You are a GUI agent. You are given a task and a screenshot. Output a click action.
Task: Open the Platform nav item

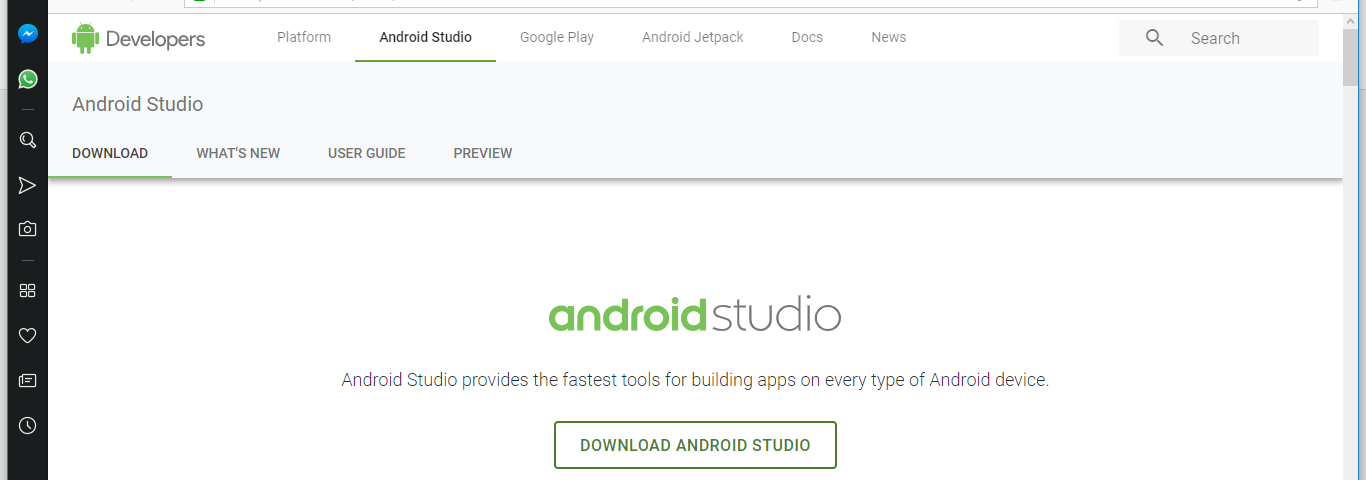tap(304, 37)
